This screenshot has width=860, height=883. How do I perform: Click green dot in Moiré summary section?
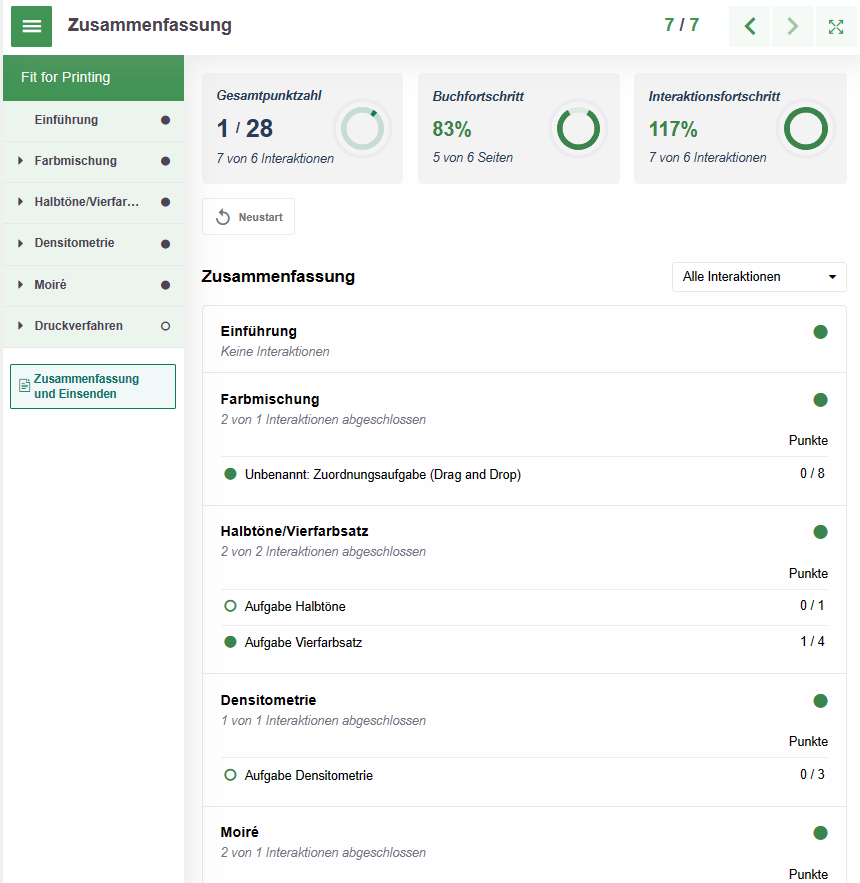coord(820,833)
